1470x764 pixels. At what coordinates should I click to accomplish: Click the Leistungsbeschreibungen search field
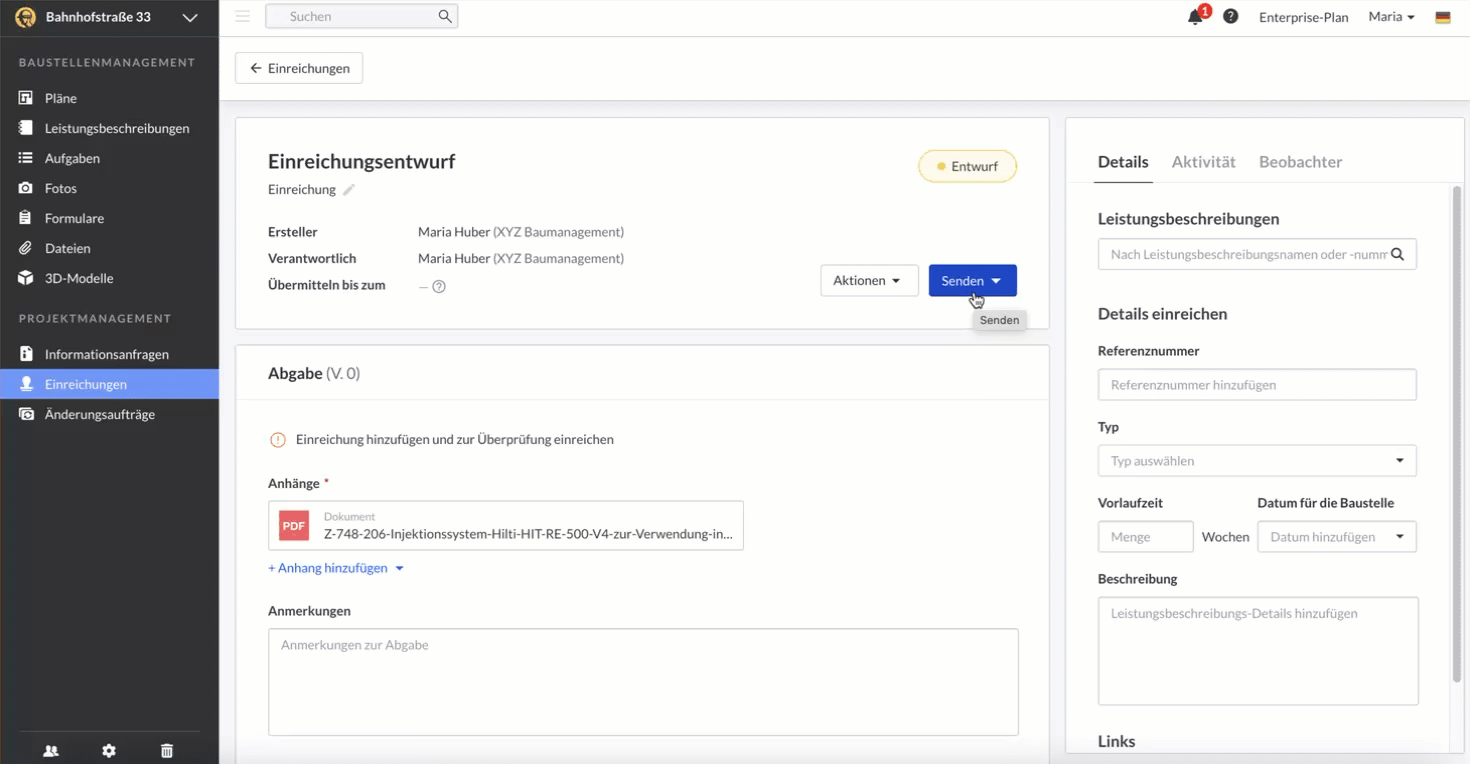pos(1257,254)
